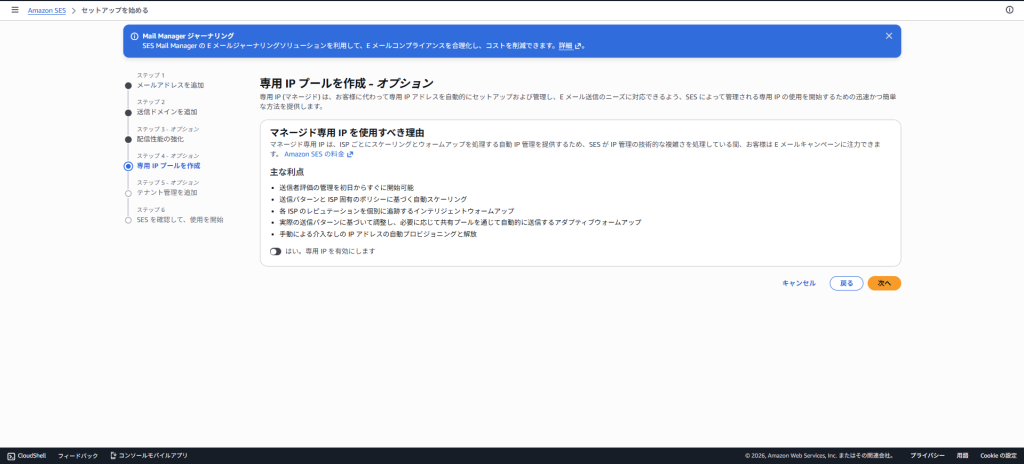Image resolution: width=1024 pixels, height=464 pixels.
Task: Open the CloudShell icon in the footer
Action: tap(10, 456)
